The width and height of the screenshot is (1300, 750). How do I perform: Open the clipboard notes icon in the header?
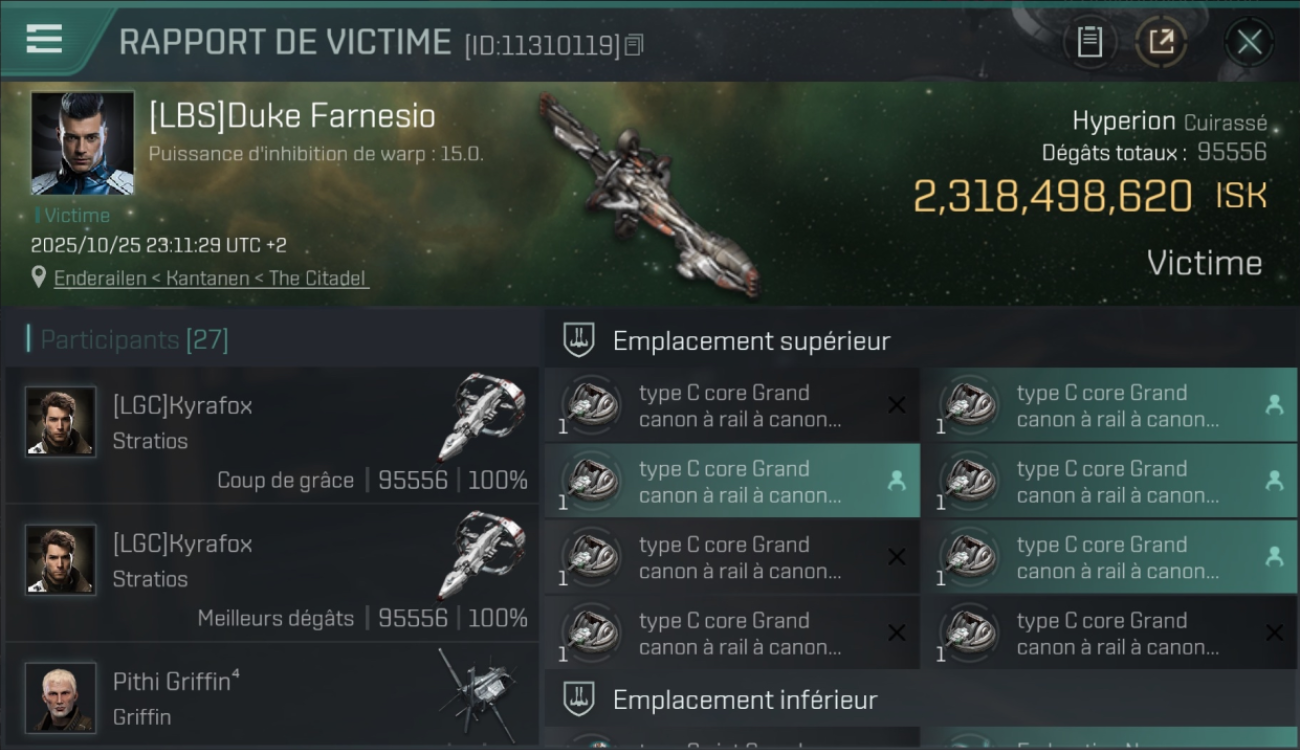click(1090, 42)
